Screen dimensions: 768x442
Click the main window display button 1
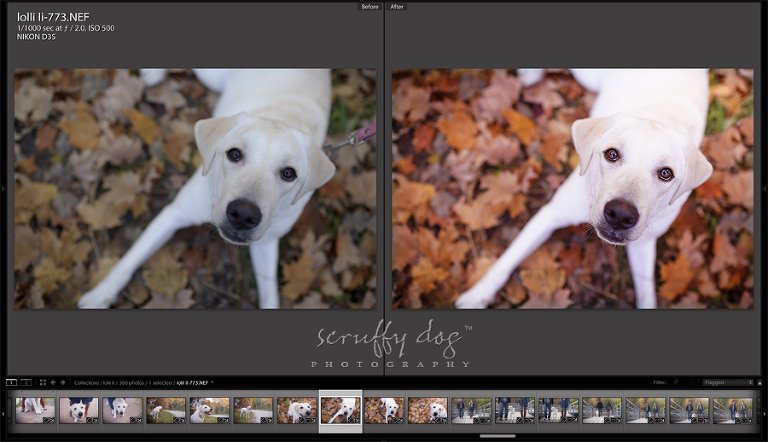click(x=11, y=382)
